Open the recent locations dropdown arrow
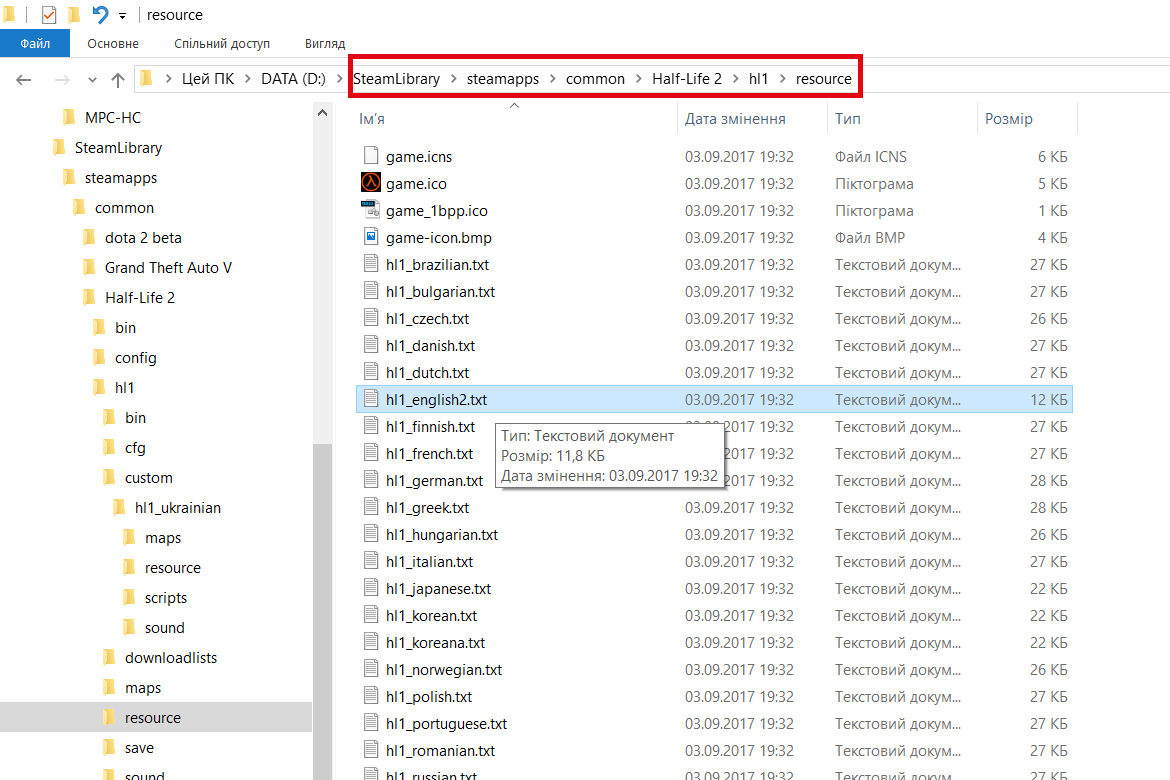 pyautogui.click(x=92, y=79)
